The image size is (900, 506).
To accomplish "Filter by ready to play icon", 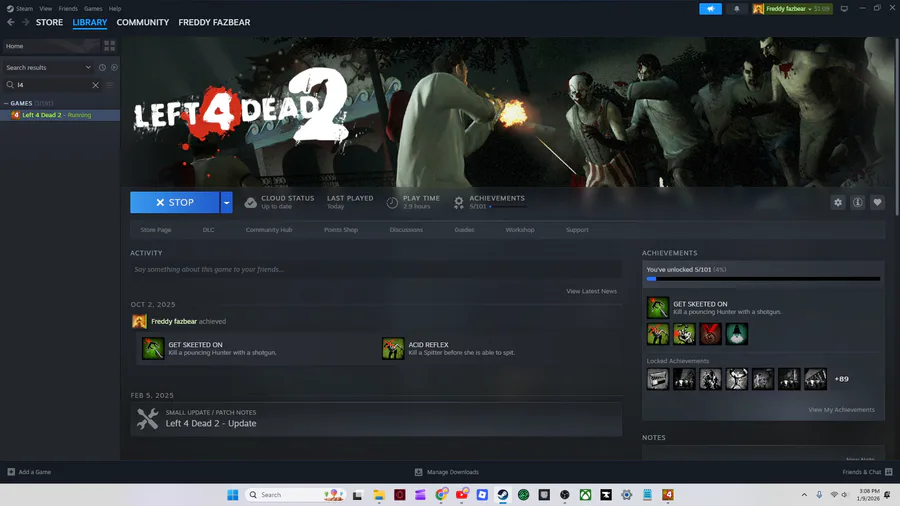I will [114, 67].
